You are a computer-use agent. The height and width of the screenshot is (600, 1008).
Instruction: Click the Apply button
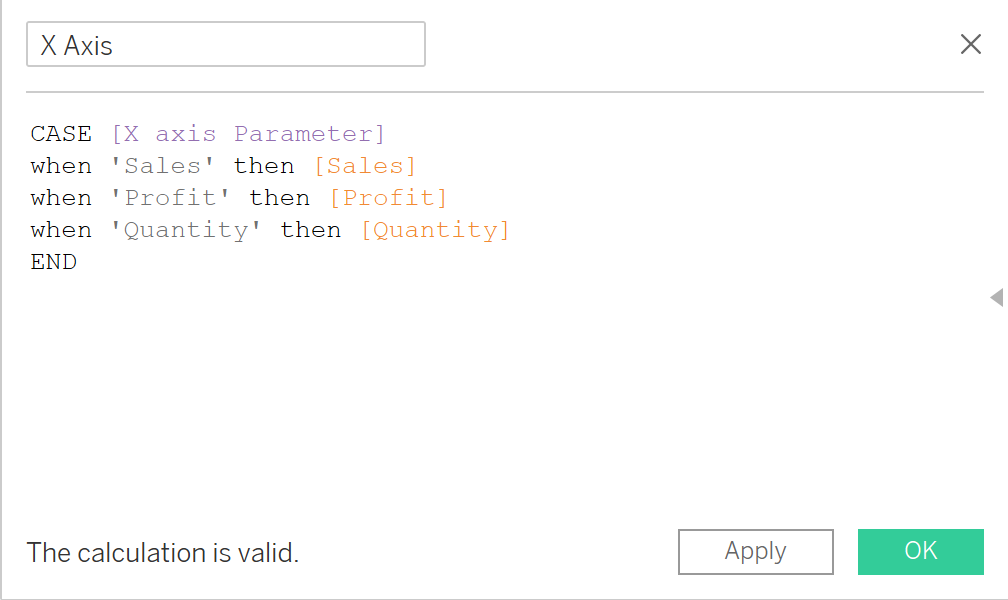755,551
